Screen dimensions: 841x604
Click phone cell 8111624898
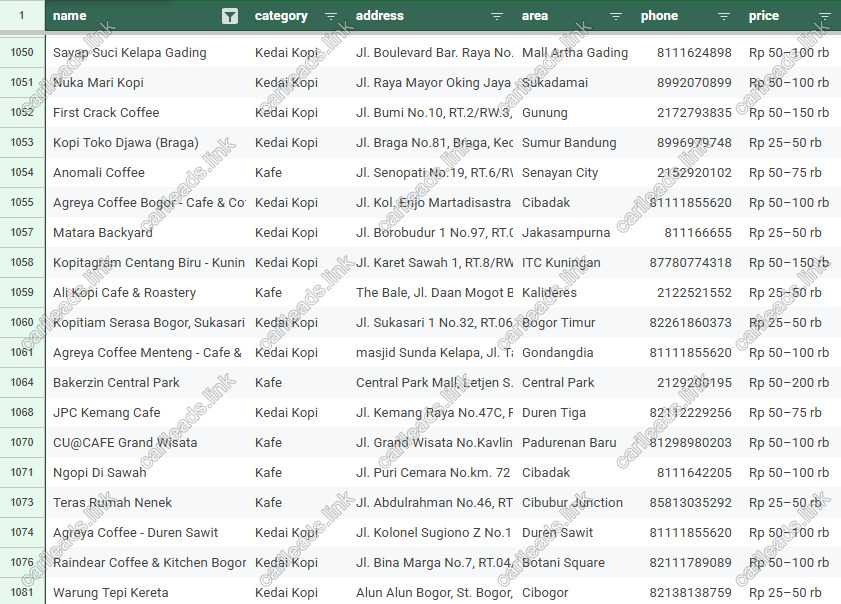(x=687, y=53)
